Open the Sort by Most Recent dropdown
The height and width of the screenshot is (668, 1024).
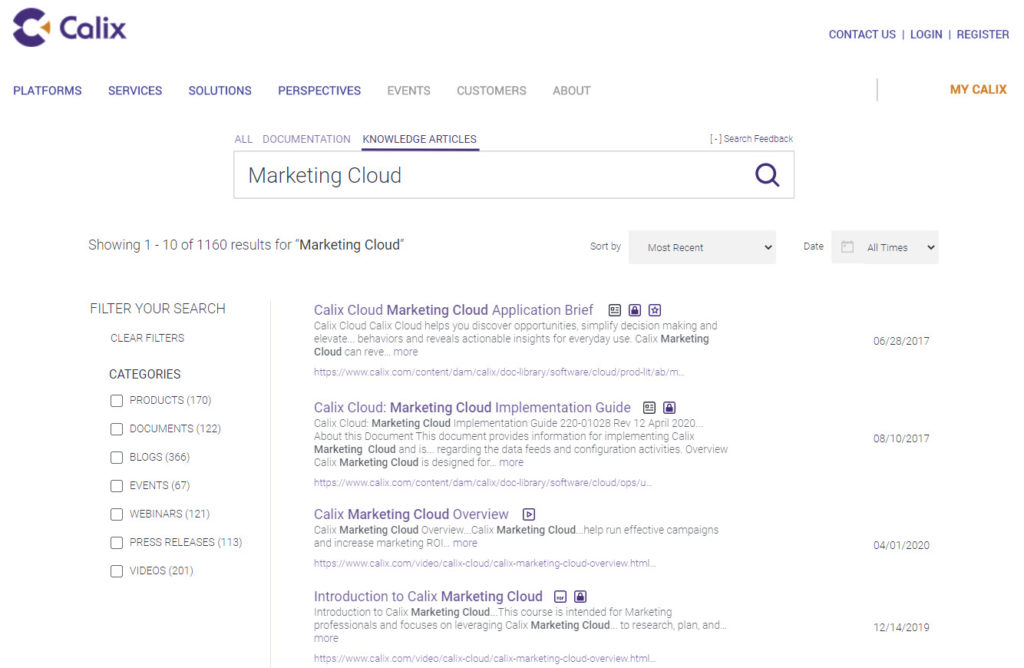click(x=702, y=247)
